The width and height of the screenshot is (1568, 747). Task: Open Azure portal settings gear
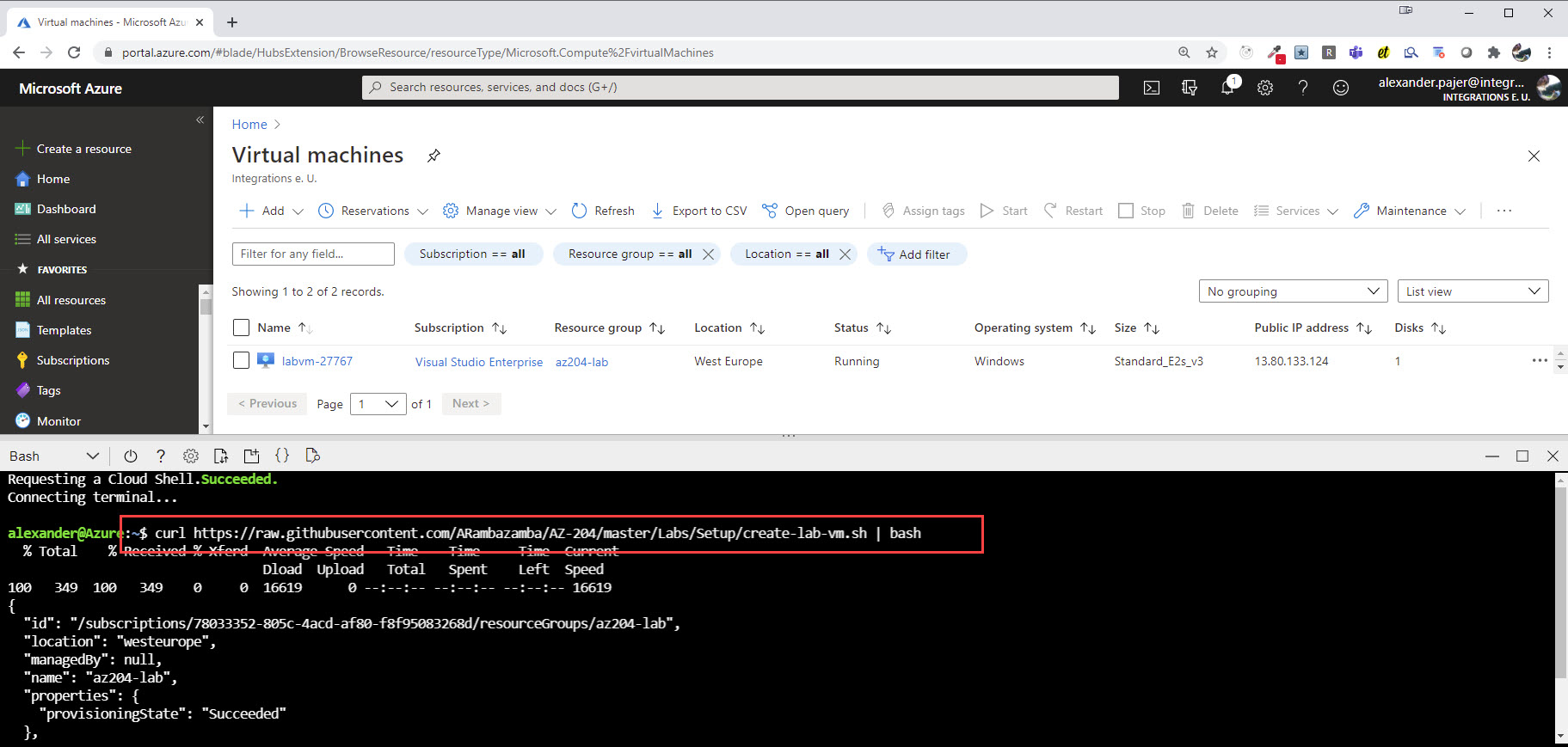tap(1265, 88)
